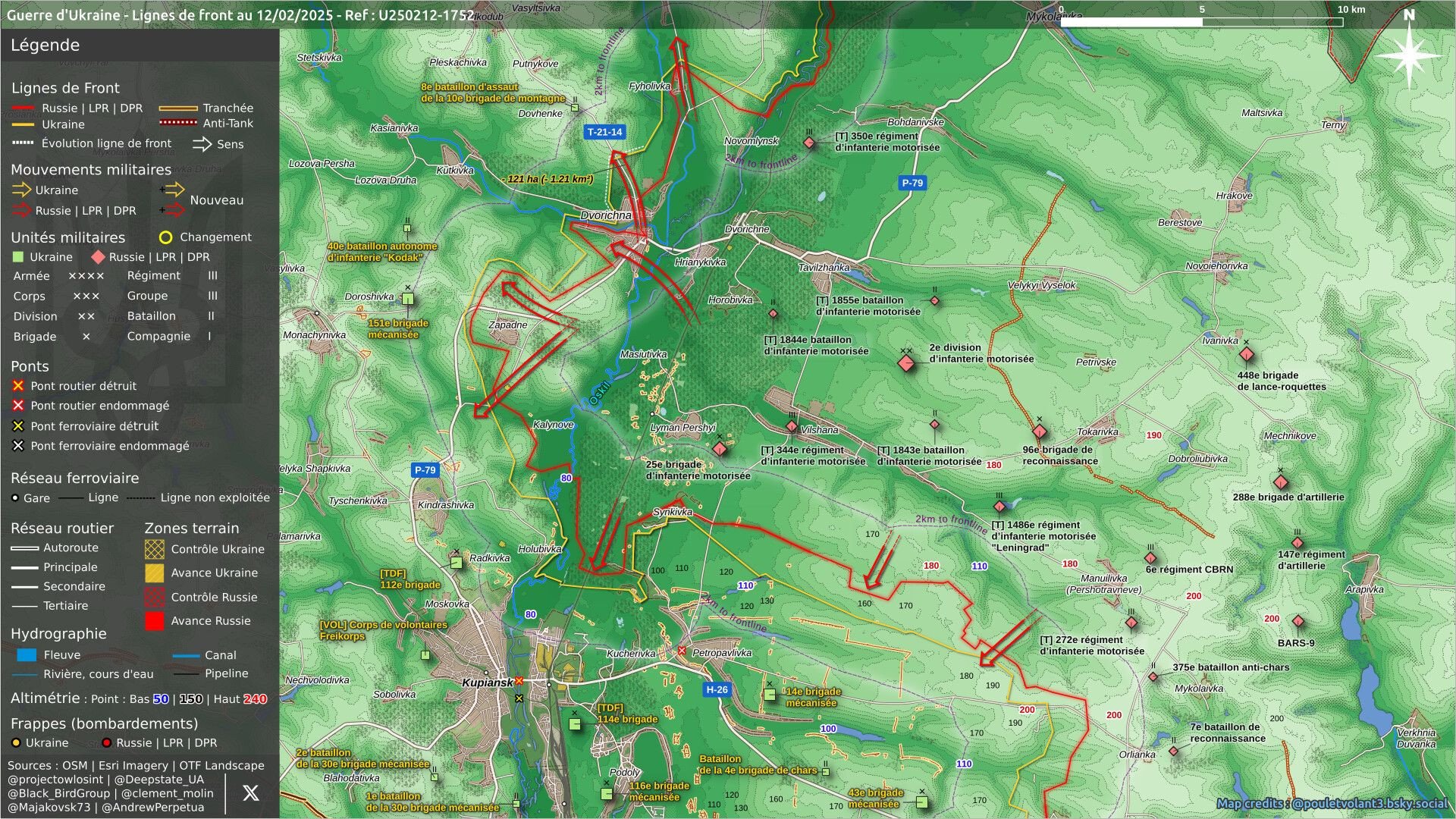1456x819 pixels.
Task: Click the Avance Russie red legend swatch
Action: pos(155,621)
